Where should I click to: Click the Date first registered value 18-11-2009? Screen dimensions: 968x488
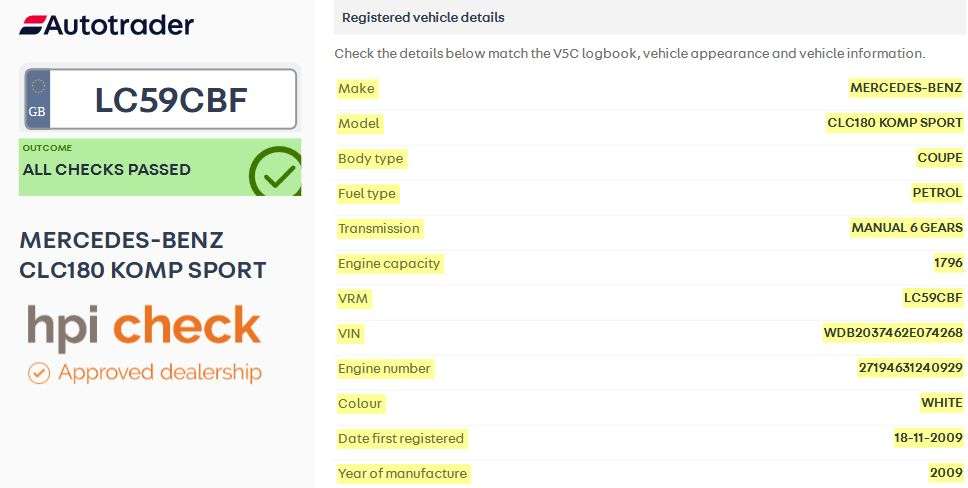coord(928,438)
